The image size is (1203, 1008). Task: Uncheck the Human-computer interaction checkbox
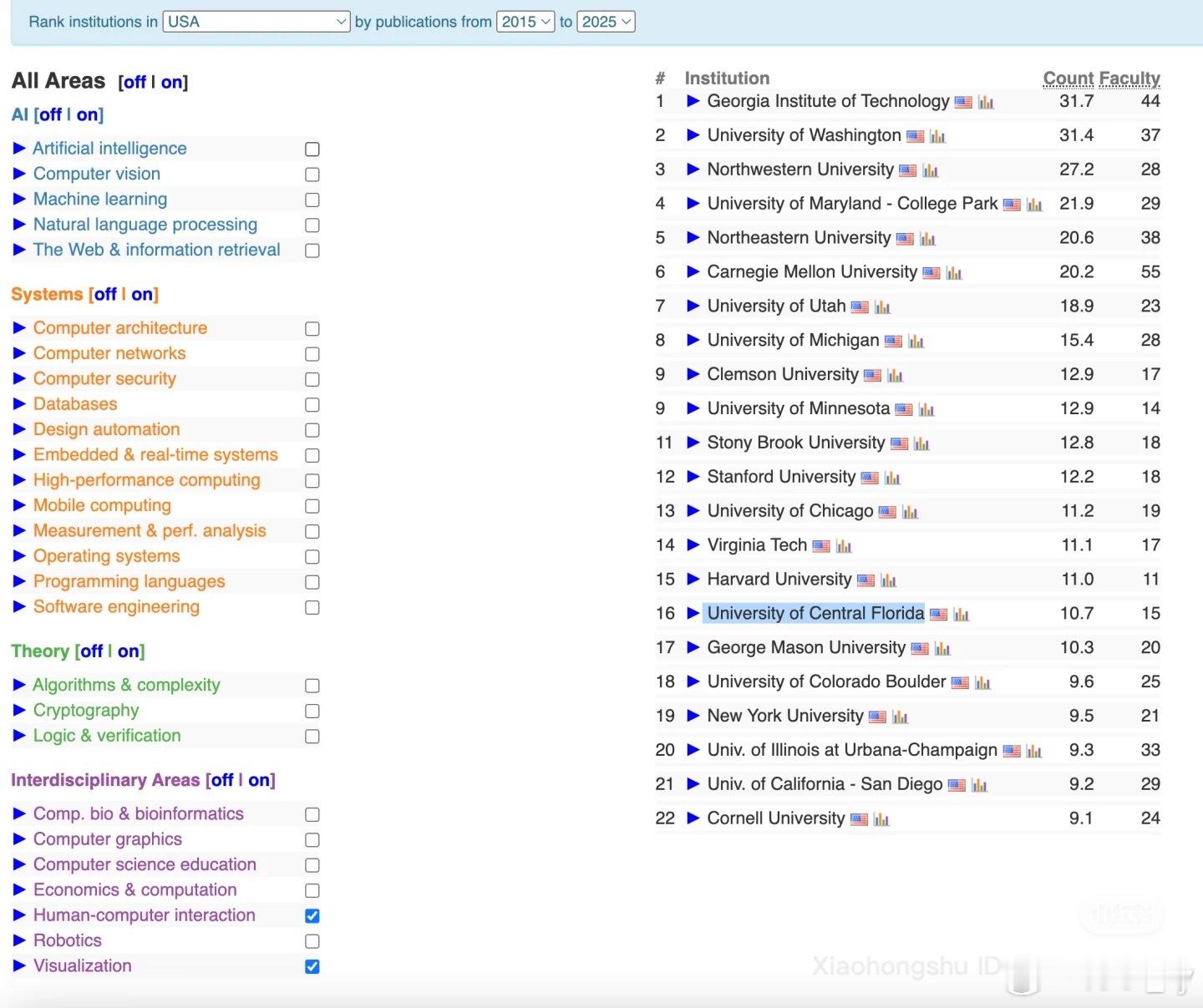click(x=312, y=916)
